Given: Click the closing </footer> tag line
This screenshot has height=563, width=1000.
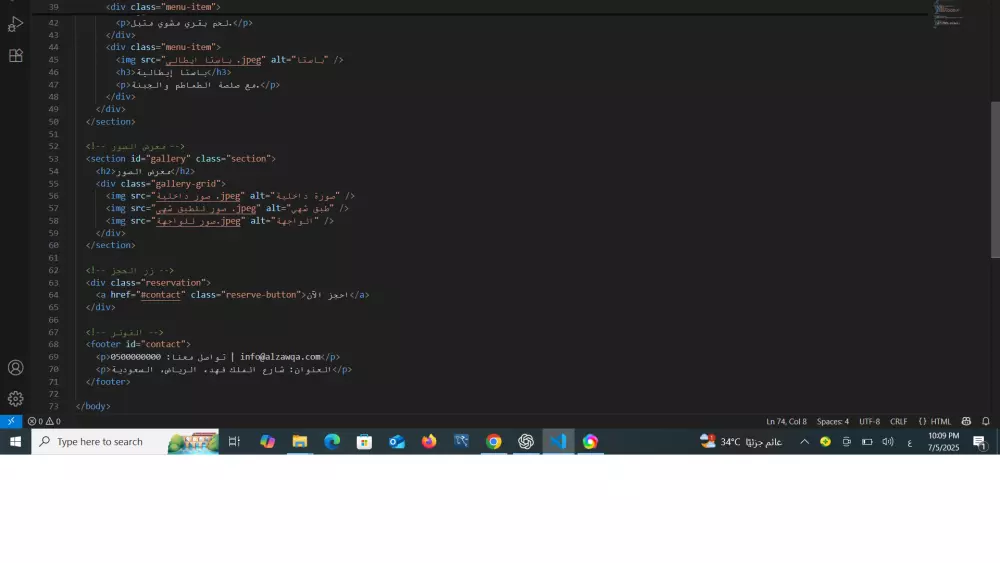Looking at the screenshot, I should click(108, 382).
